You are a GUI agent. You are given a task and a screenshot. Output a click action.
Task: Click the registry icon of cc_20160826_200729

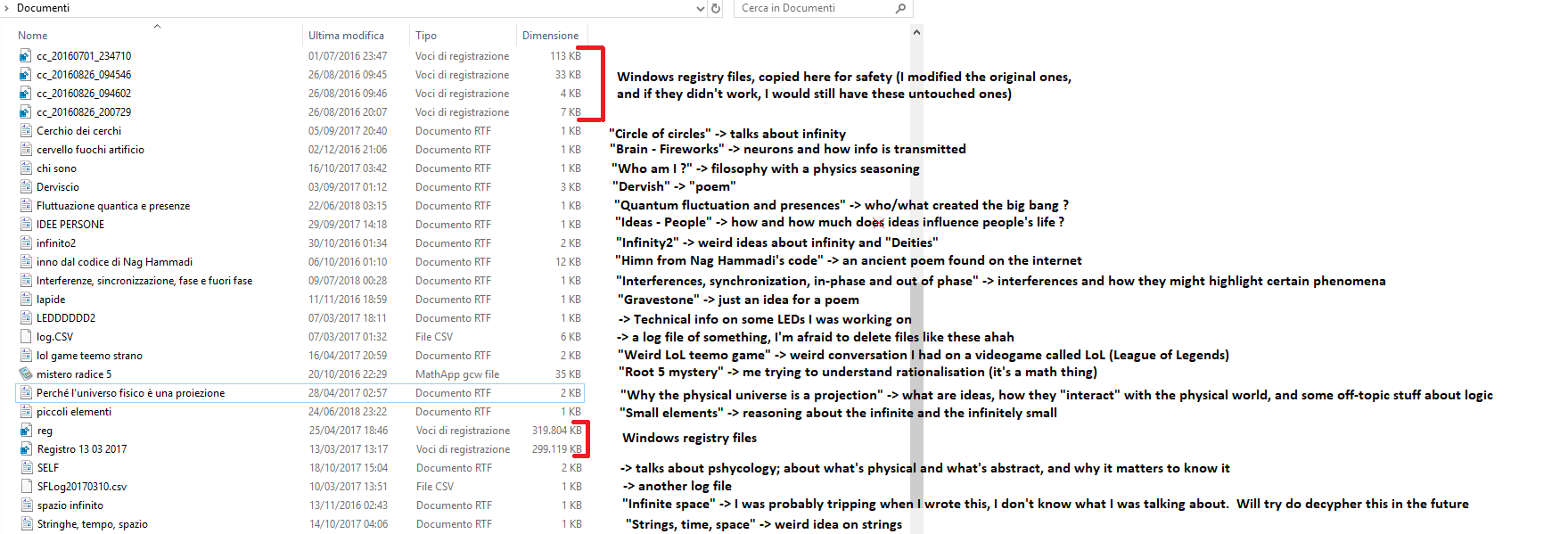pyautogui.click(x=25, y=111)
